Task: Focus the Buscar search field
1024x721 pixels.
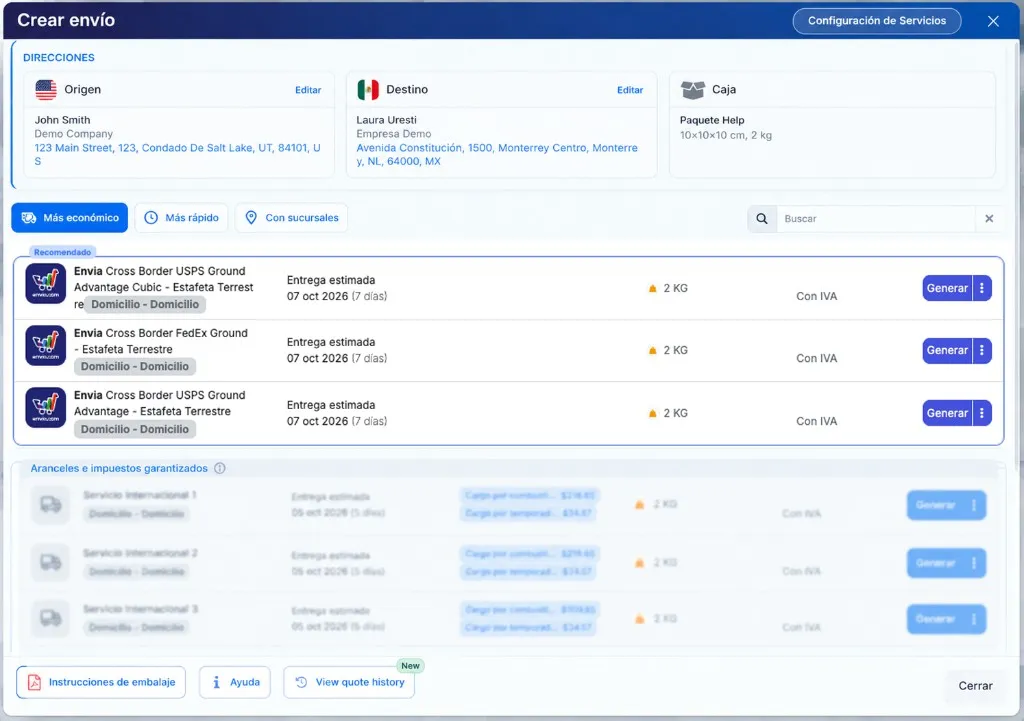Action: click(x=875, y=219)
